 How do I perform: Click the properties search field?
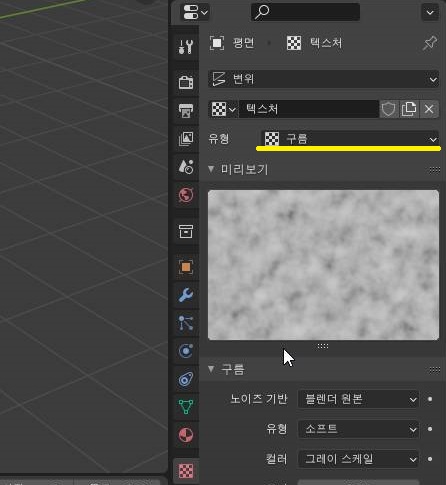tap(305, 12)
